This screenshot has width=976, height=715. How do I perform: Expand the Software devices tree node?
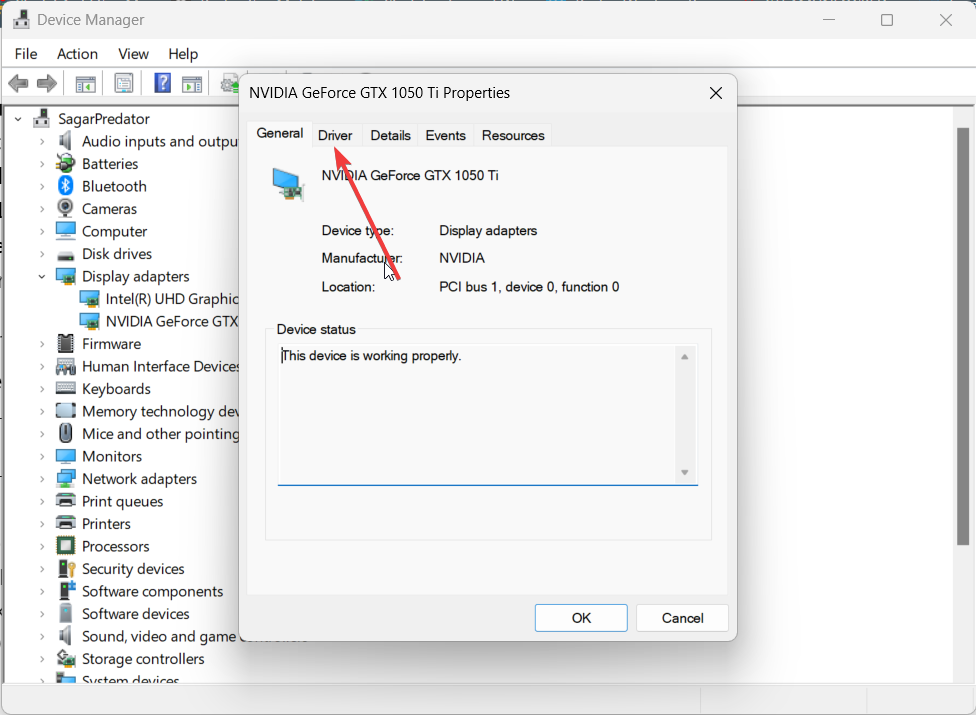coord(42,614)
